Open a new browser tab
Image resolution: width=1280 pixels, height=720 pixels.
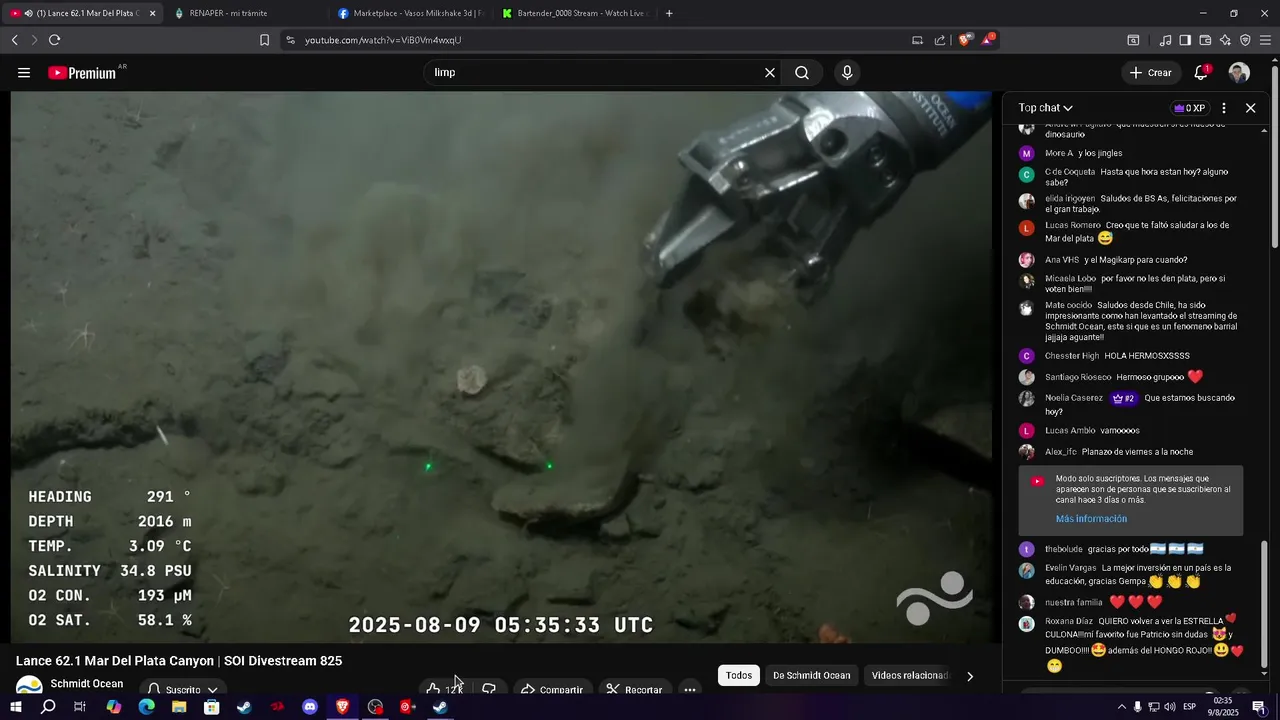click(x=669, y=13)
